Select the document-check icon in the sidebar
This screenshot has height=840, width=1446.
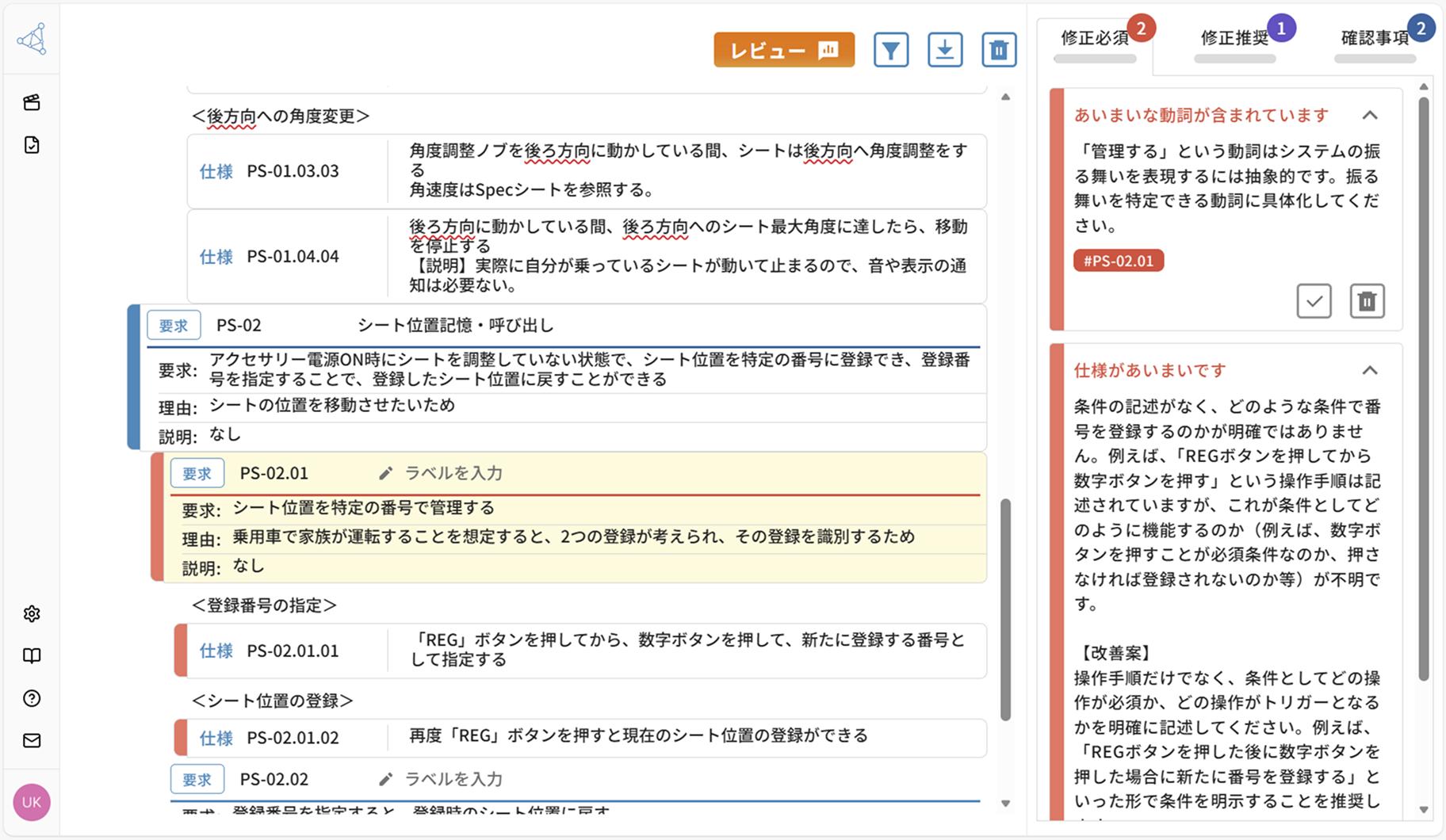pos(31,145)
